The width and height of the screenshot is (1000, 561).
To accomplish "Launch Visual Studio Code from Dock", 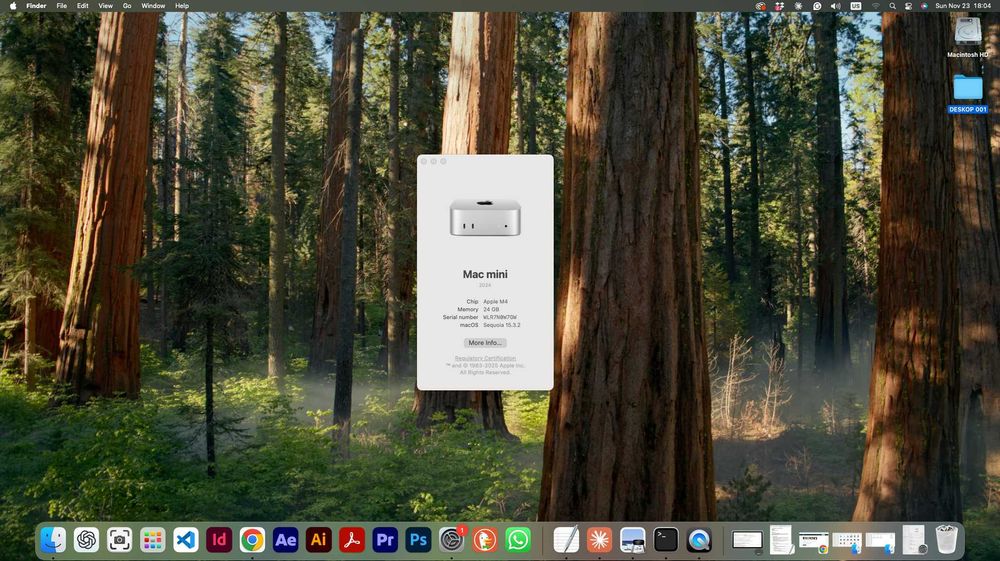I will click(186, 540).
